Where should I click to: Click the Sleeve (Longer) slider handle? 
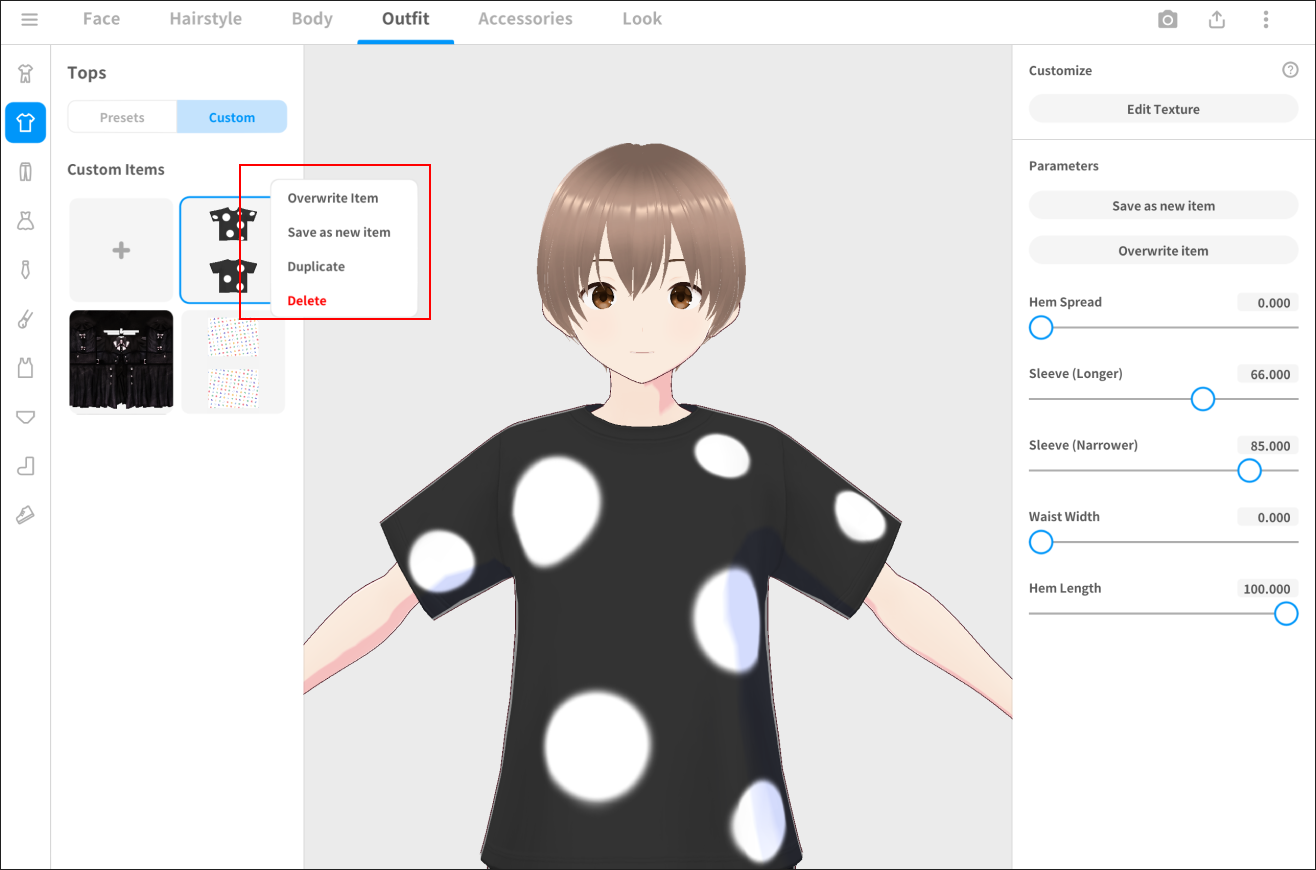1203,399
